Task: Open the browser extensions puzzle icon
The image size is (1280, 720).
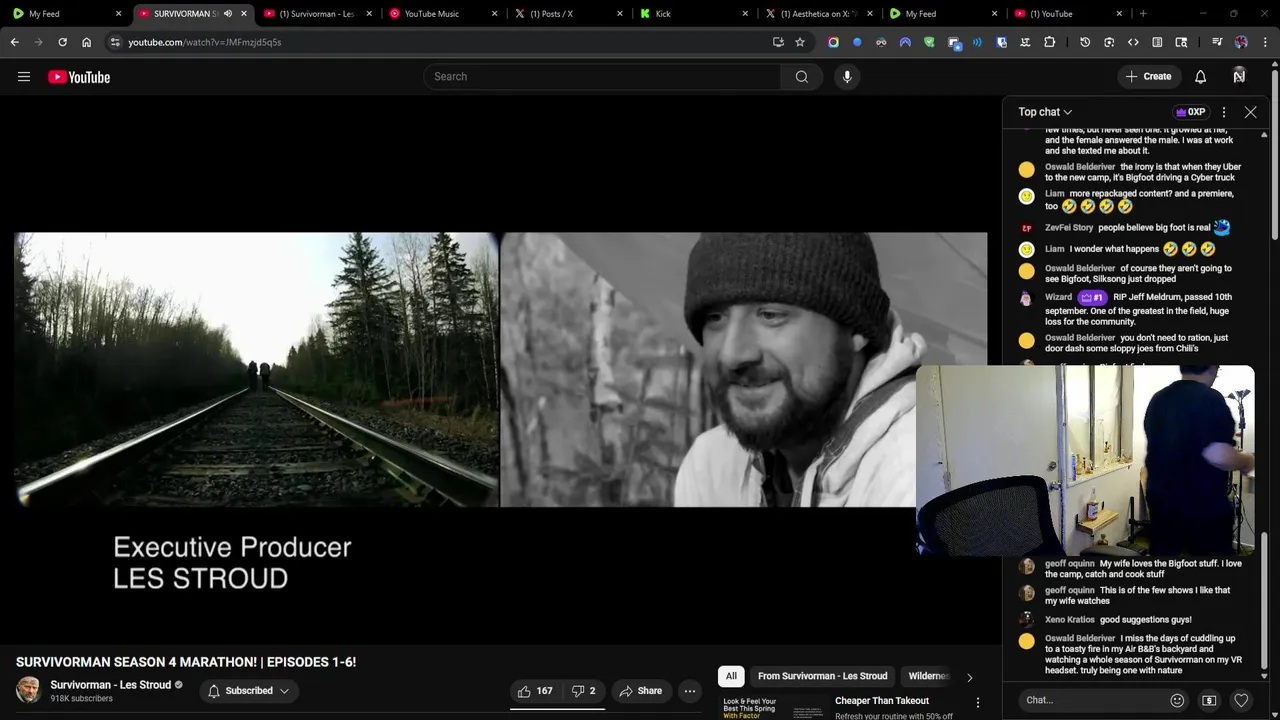Action: [x=1049, y=42]
